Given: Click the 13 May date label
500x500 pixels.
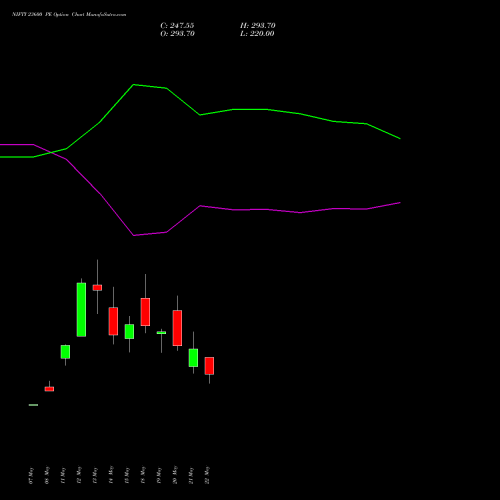Looking at the screenshot, I should [x=95, y=476].
